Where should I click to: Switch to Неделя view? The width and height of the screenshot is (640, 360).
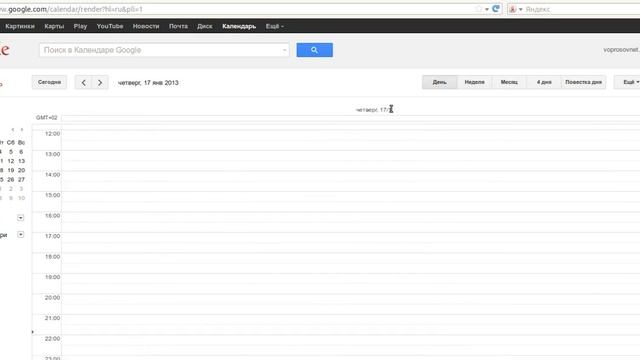(x=474, y=82)
